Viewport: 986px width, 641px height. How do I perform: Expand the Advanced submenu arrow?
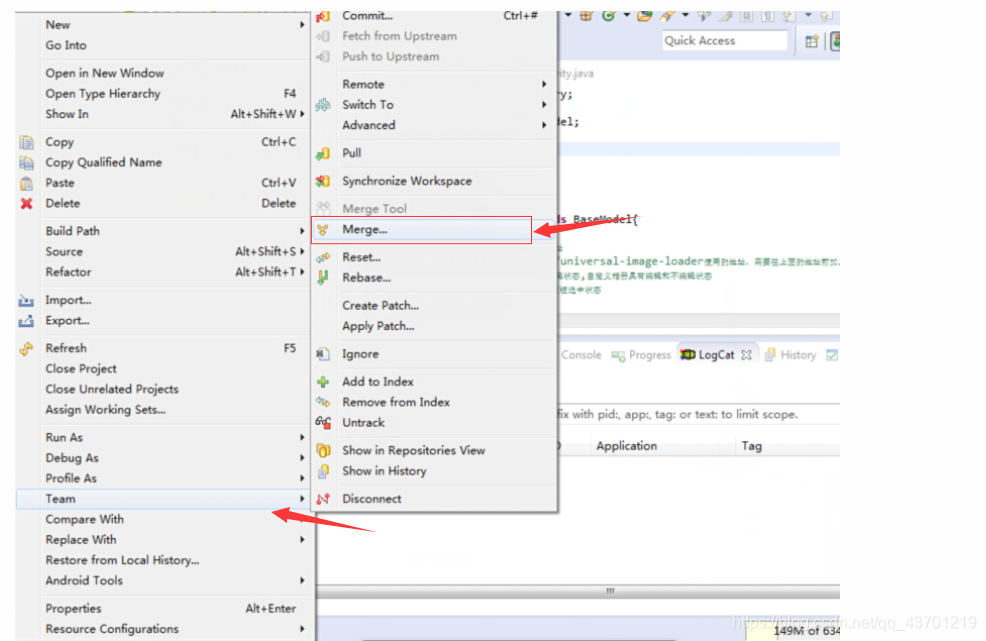[x=544, y=125]
